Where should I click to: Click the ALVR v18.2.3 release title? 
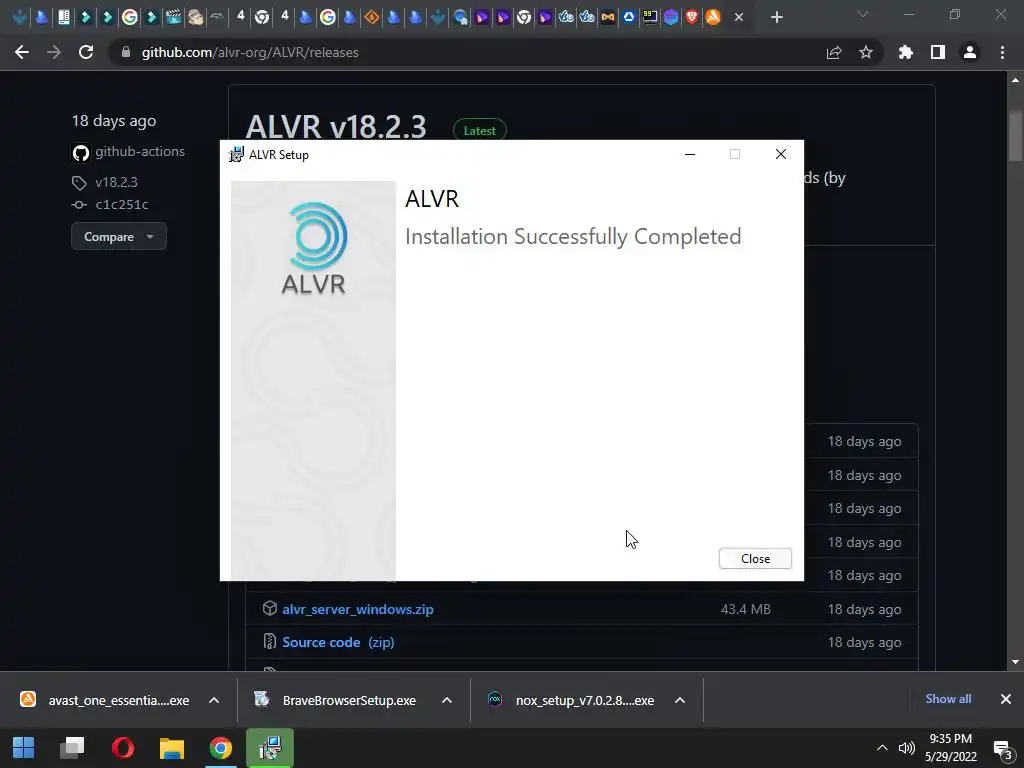(336, 126)
